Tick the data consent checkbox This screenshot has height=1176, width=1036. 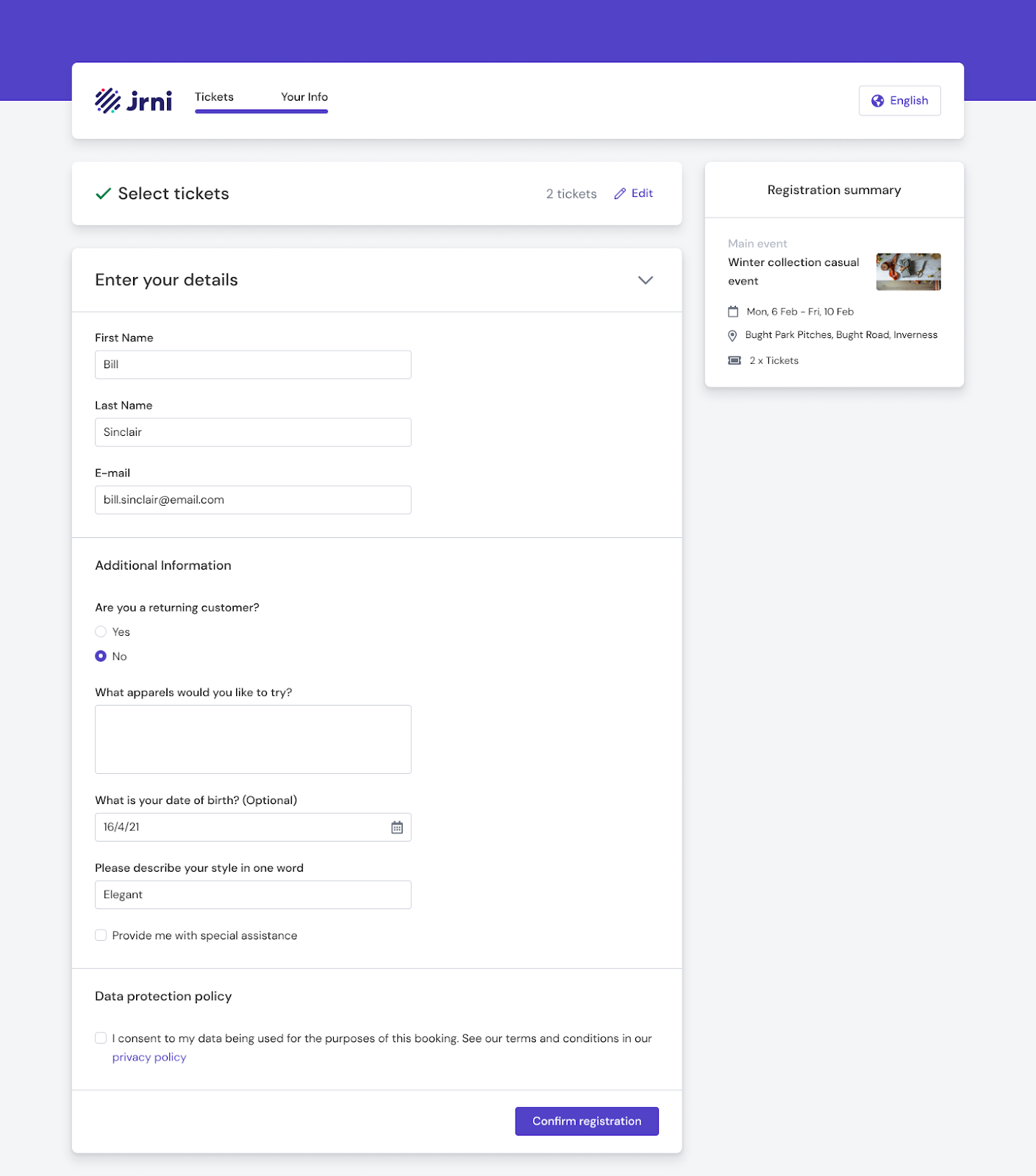[x=101, y=1038]
